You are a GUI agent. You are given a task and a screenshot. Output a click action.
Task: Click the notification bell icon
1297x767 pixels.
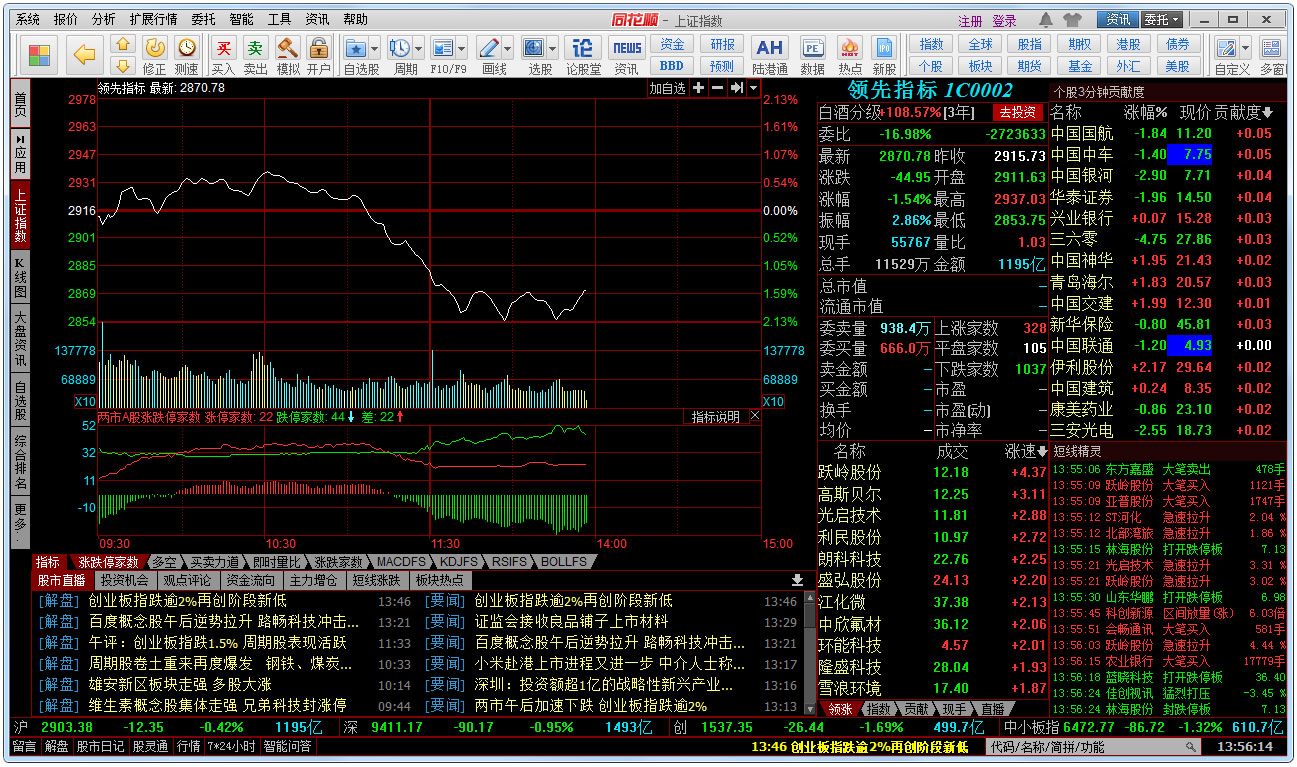click(x=1046, y=19)
